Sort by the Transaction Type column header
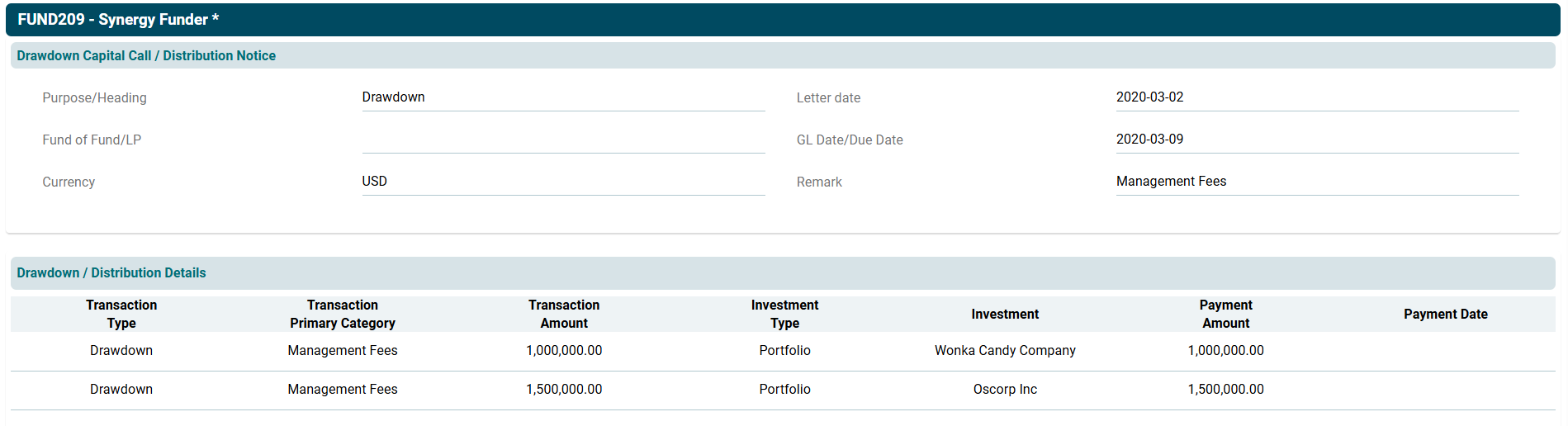The image size is (1568, 426). click(x=121, y=315)
